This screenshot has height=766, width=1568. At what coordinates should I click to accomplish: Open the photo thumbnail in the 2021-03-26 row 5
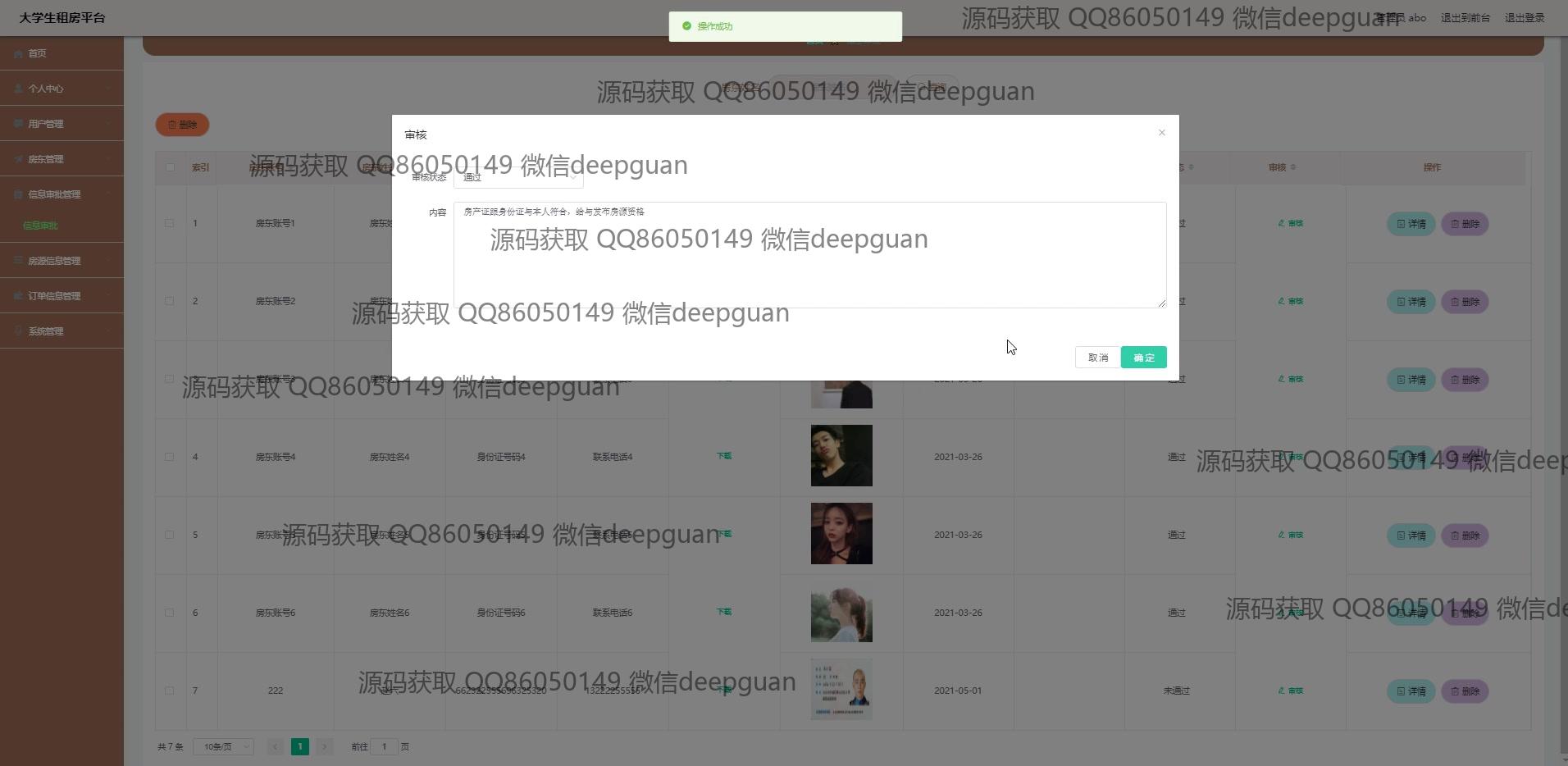point(841,534)
